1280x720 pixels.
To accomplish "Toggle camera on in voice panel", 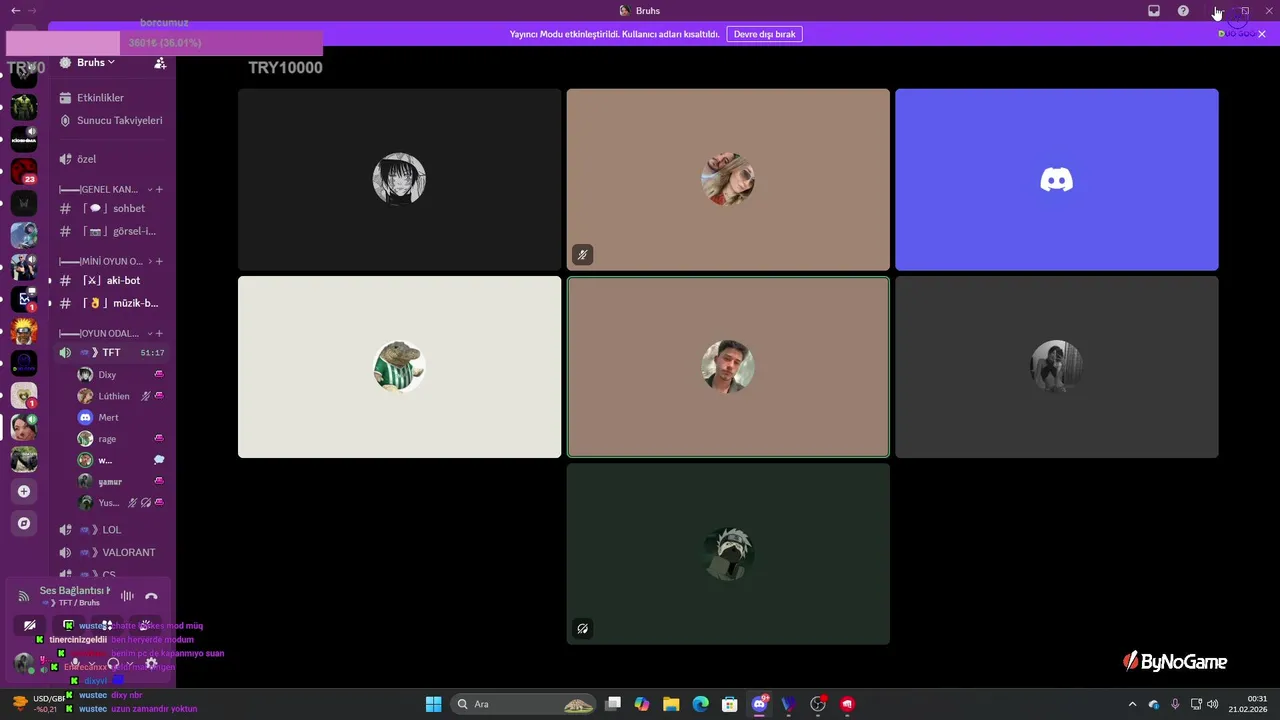I will (30, 625).
